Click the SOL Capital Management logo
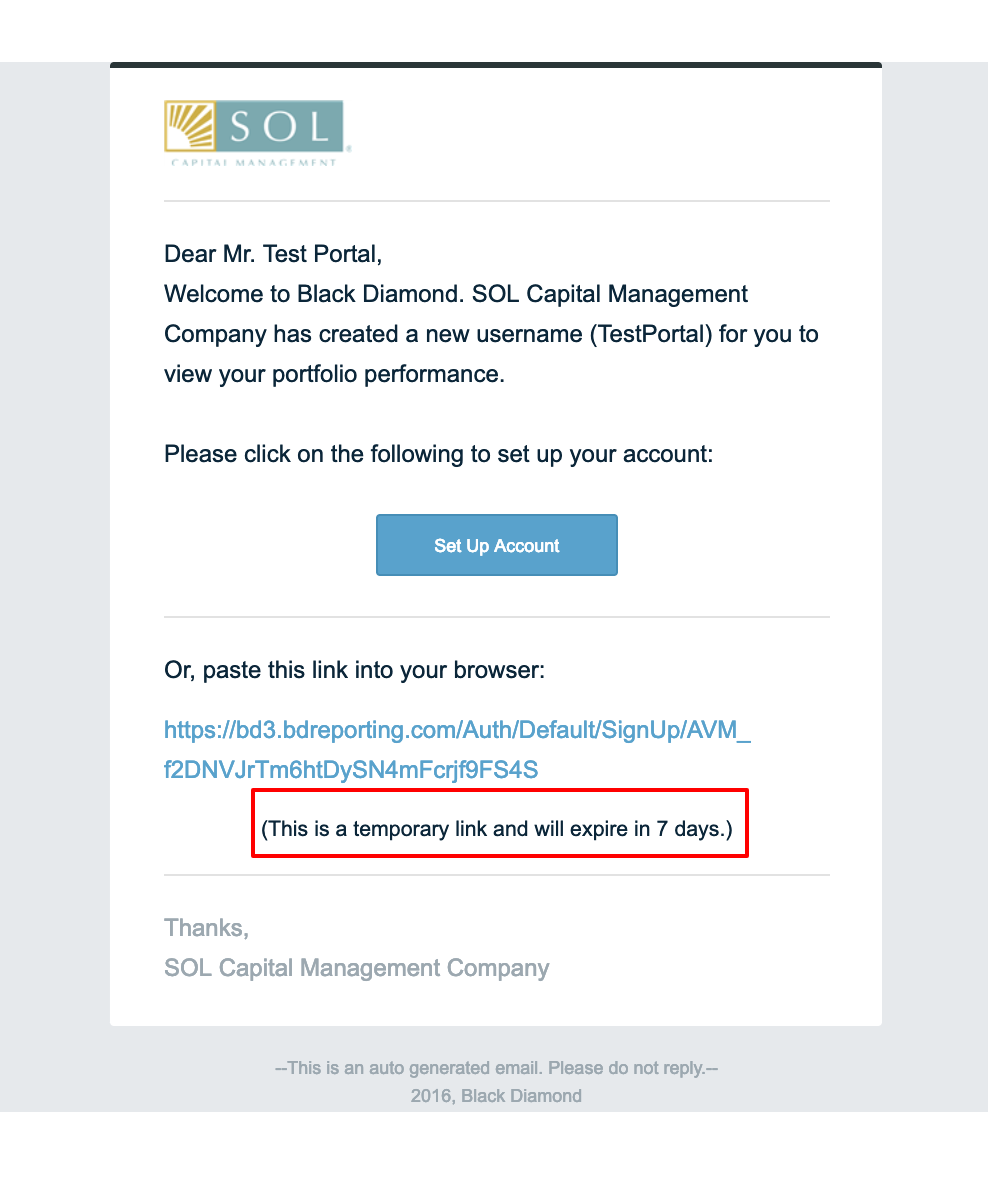 coord(257,134)
